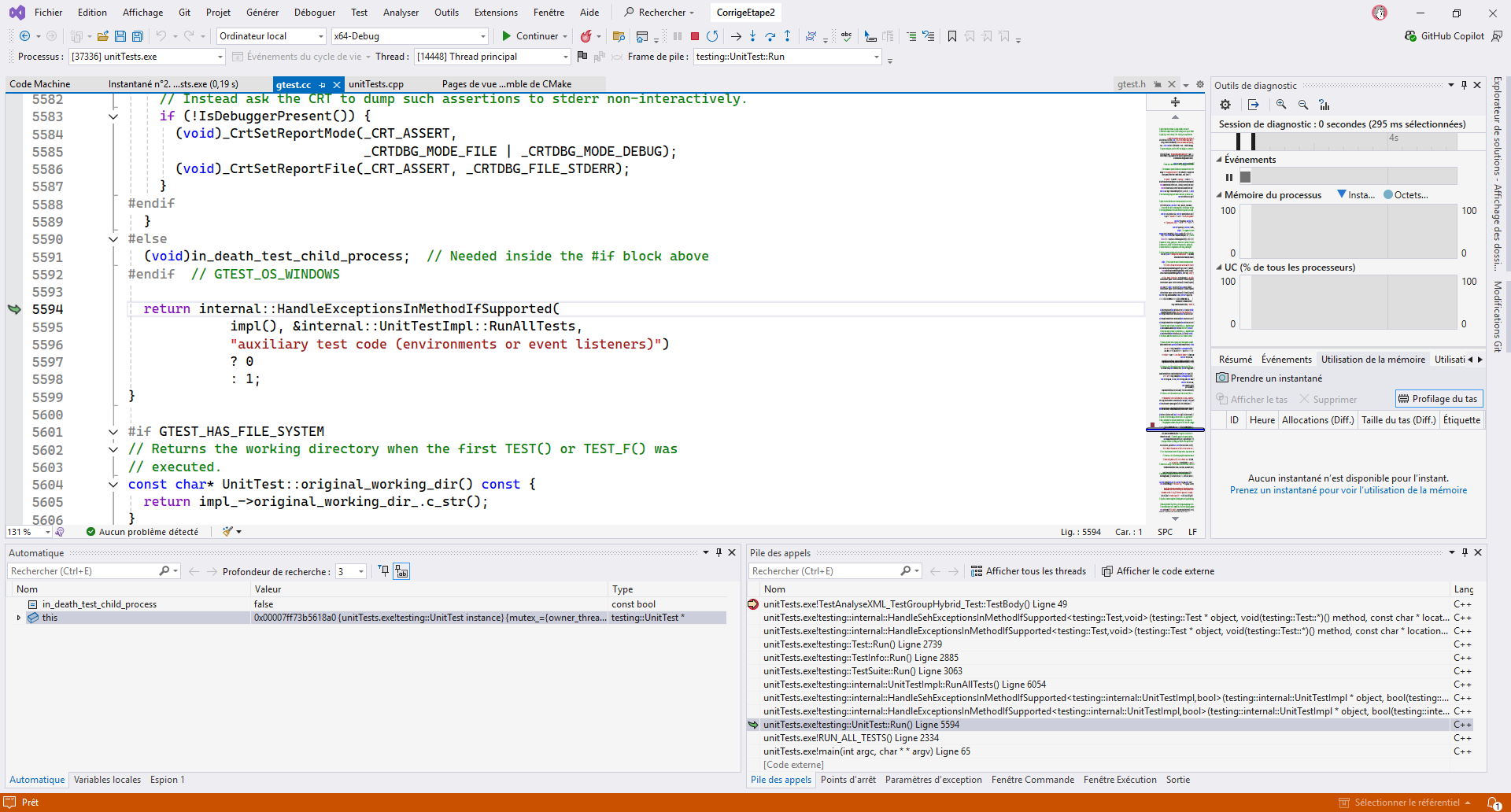This screenshot has width=1511, height=812.
Task: Click the thread flag icon
Action: 582,57
